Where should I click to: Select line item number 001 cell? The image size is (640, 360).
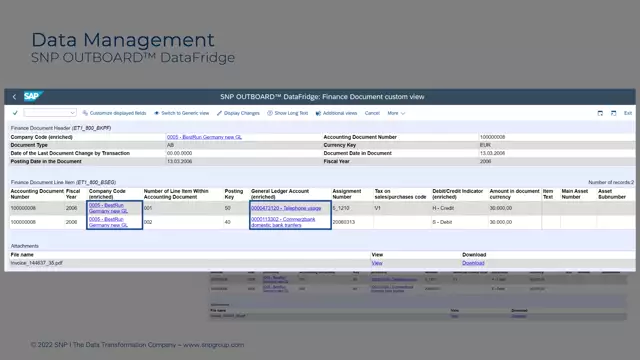(148, 208)
